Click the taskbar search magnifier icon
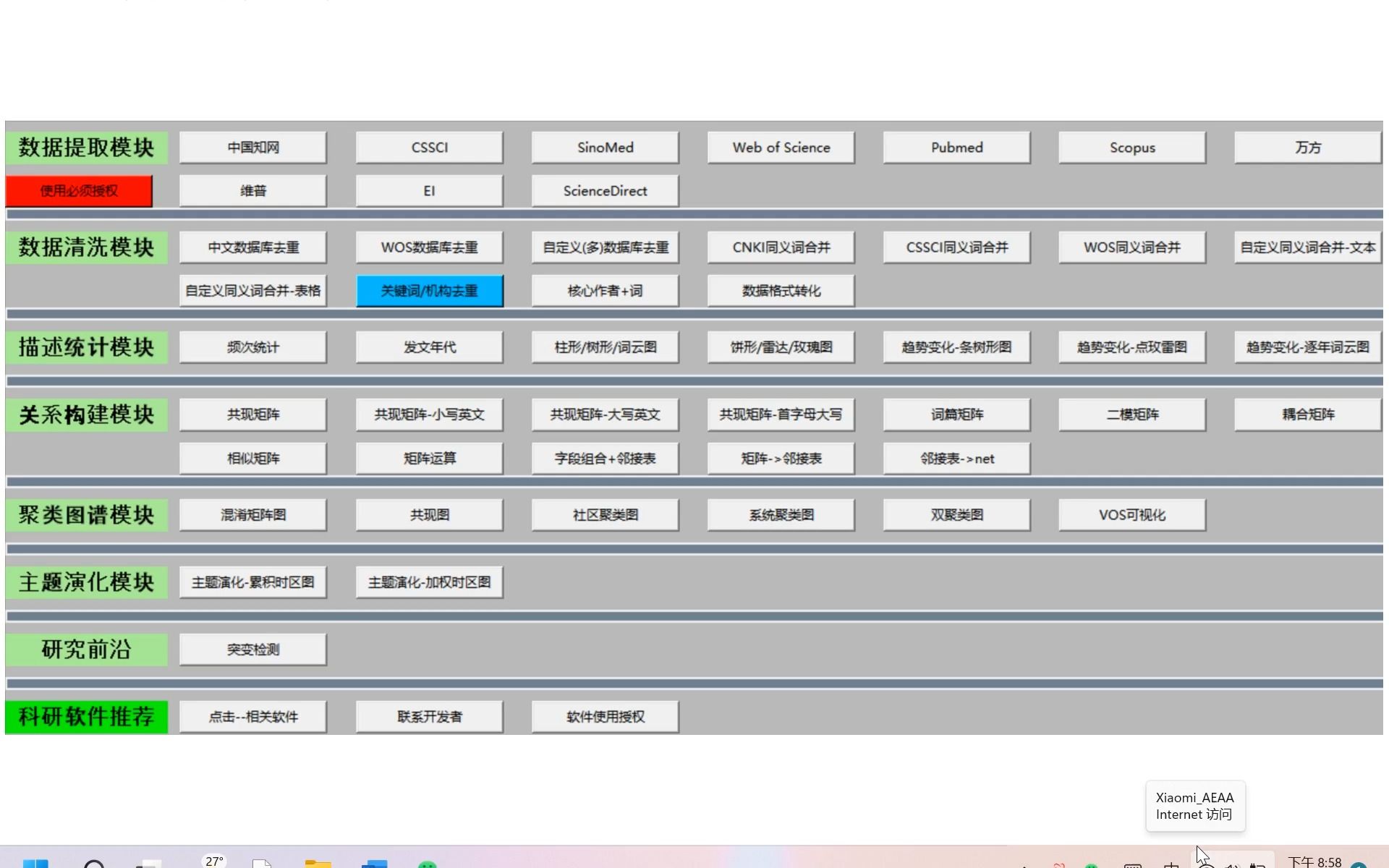1389x868 pixels. pyautogui.click(x=94, y=864)
